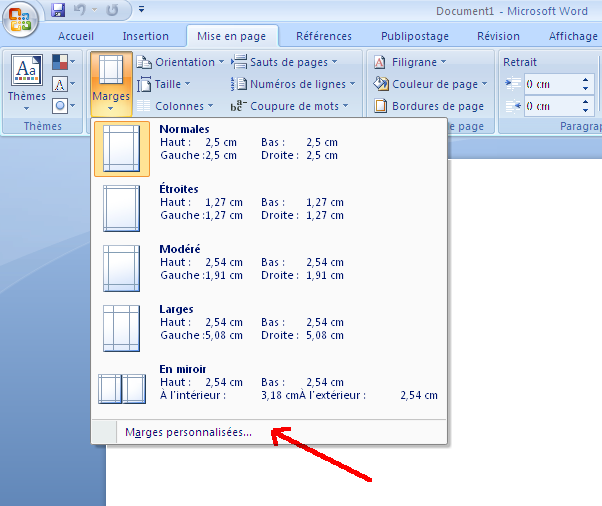Switch to the Accueil tab
Screen dimensions: 602x506
[76, 36]
